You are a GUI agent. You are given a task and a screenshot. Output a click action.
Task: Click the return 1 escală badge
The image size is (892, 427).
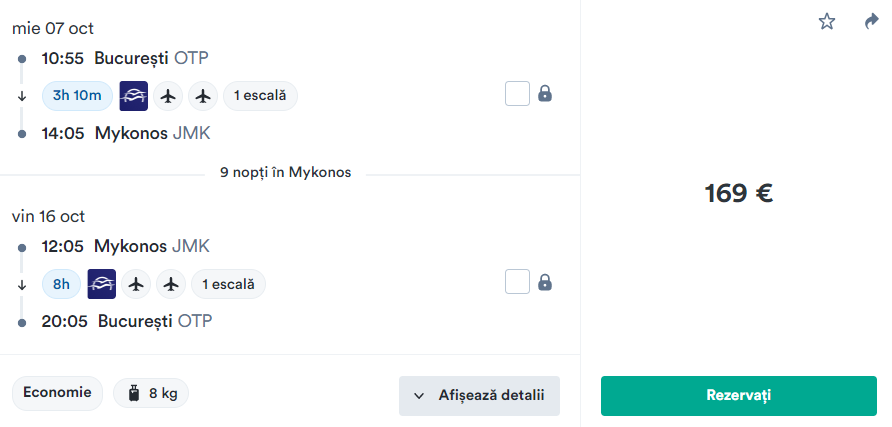point(228,284)
